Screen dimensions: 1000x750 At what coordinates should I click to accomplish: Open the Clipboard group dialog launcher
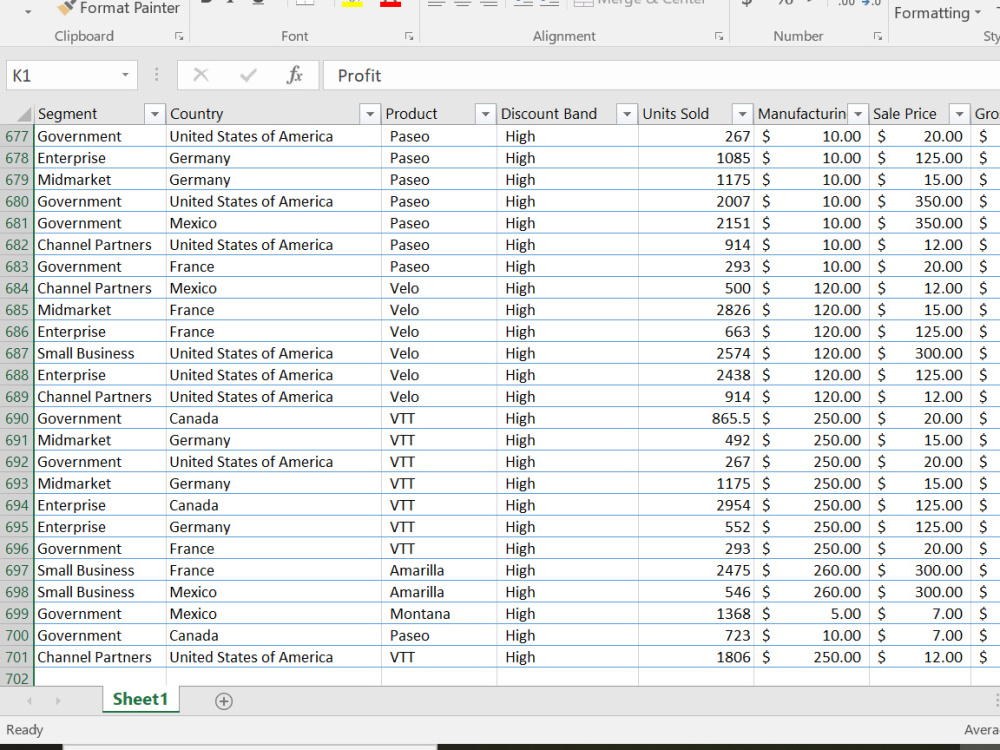point(180,36)
